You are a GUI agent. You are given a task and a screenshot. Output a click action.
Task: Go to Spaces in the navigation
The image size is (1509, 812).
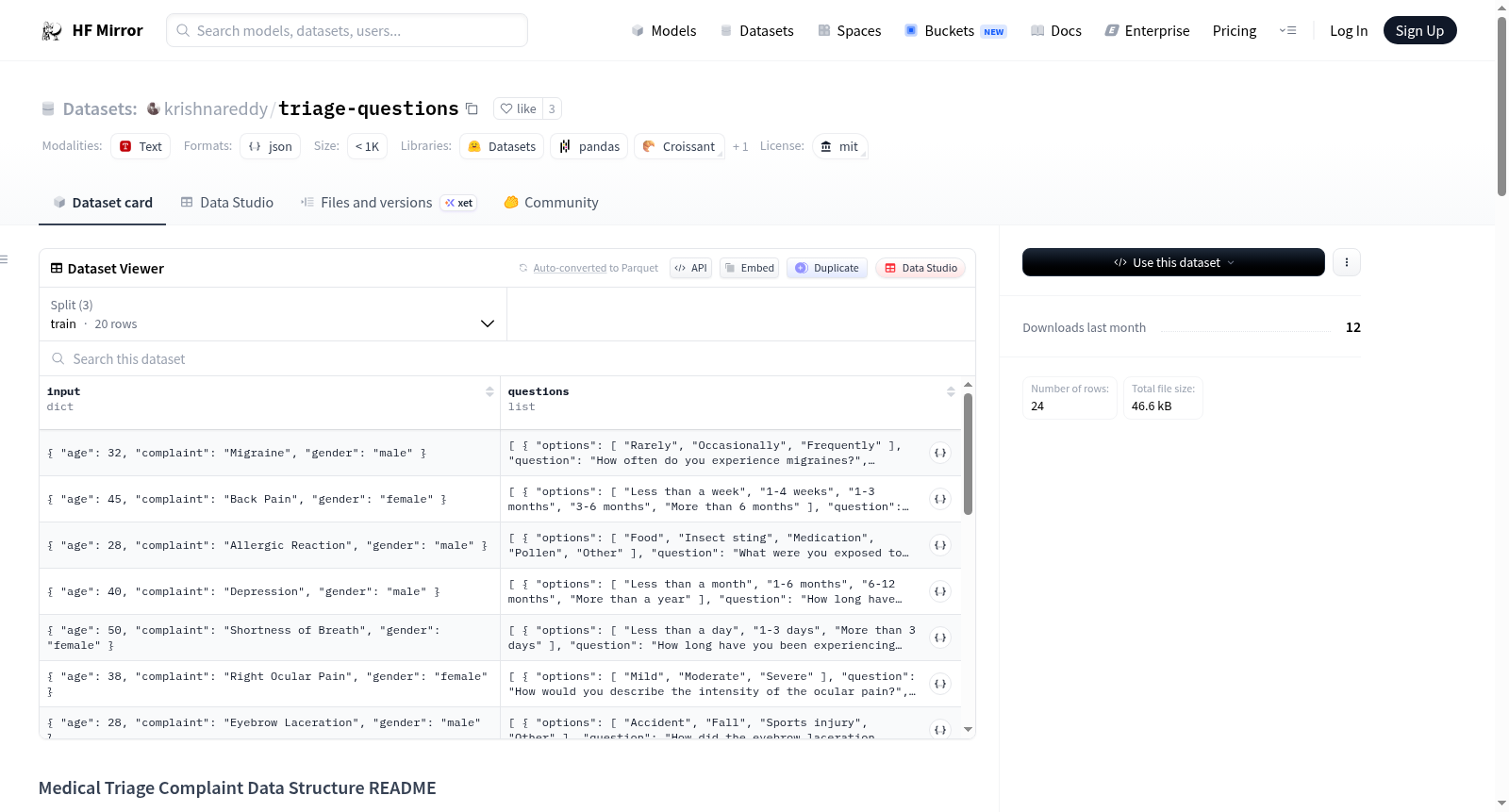(x=849, y=31)
